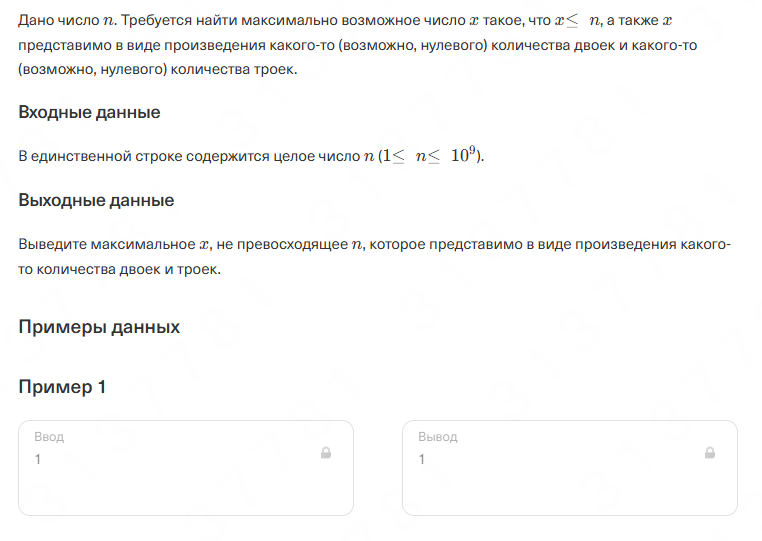This screenshot has height=541, width=762.
Task: Click the output value 1 in Вывод
Action: click(x=421, y=459)
